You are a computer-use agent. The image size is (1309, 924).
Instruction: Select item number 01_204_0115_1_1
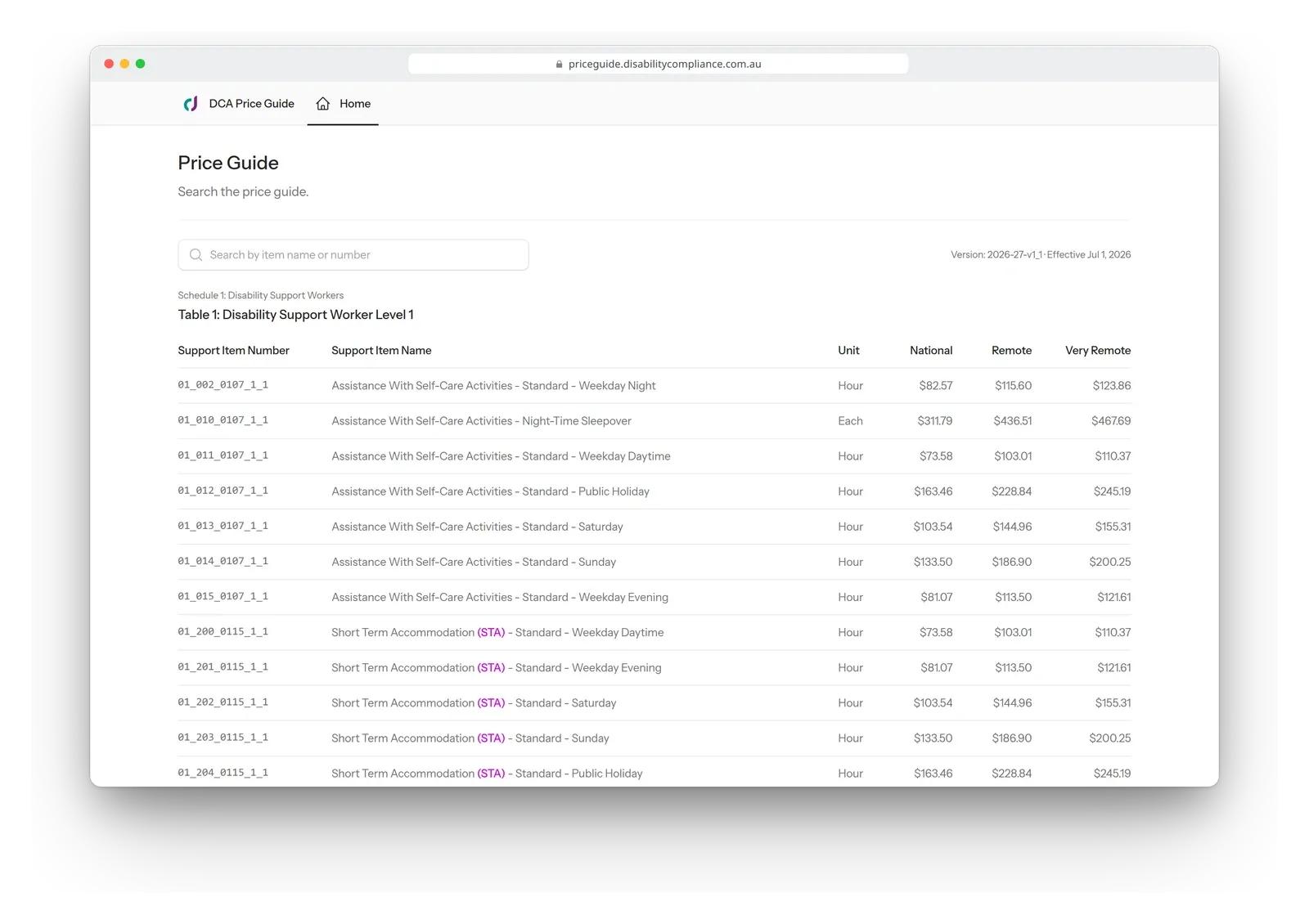223,773
